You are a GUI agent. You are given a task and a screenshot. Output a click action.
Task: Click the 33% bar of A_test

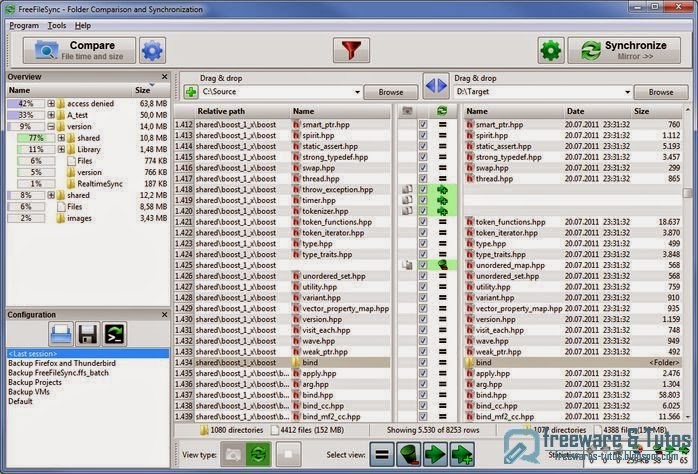click(26, 115)
